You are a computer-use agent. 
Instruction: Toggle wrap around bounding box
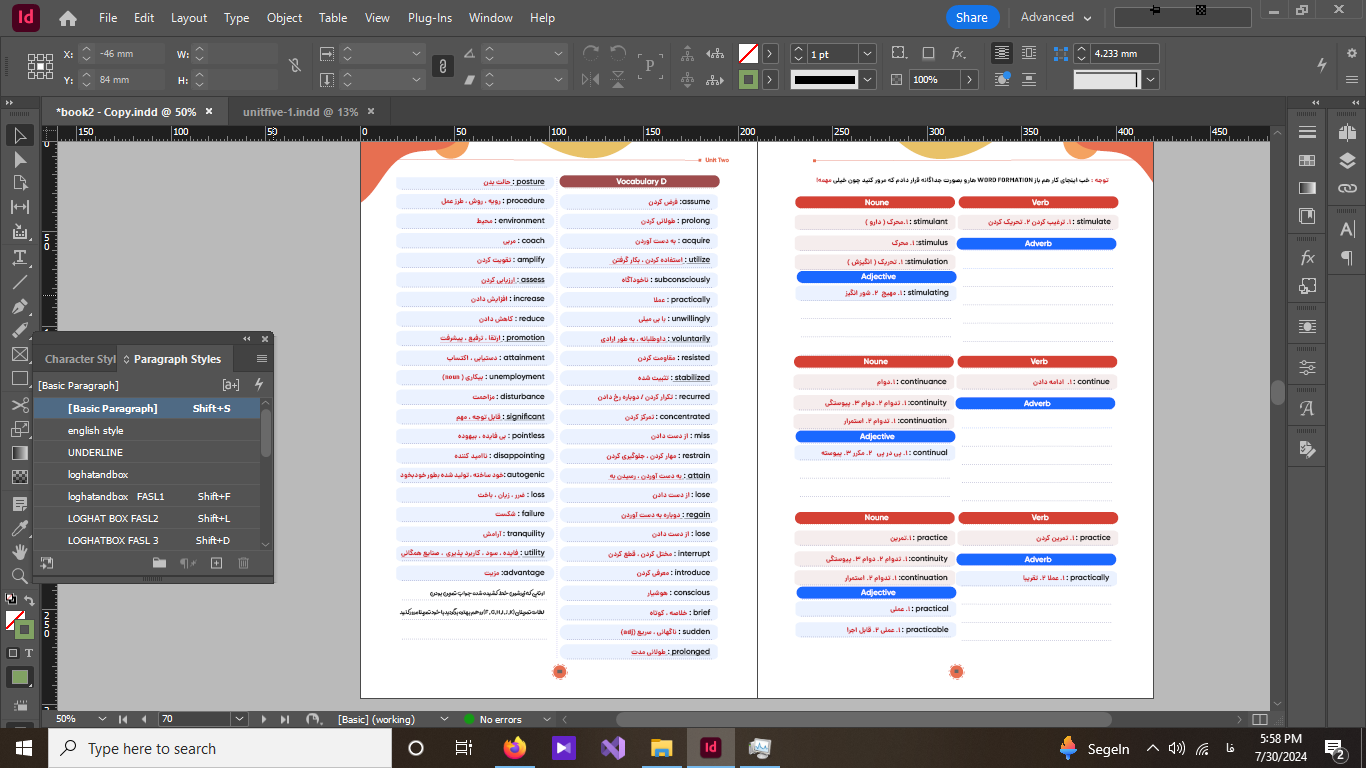[x=1028, y=53]
